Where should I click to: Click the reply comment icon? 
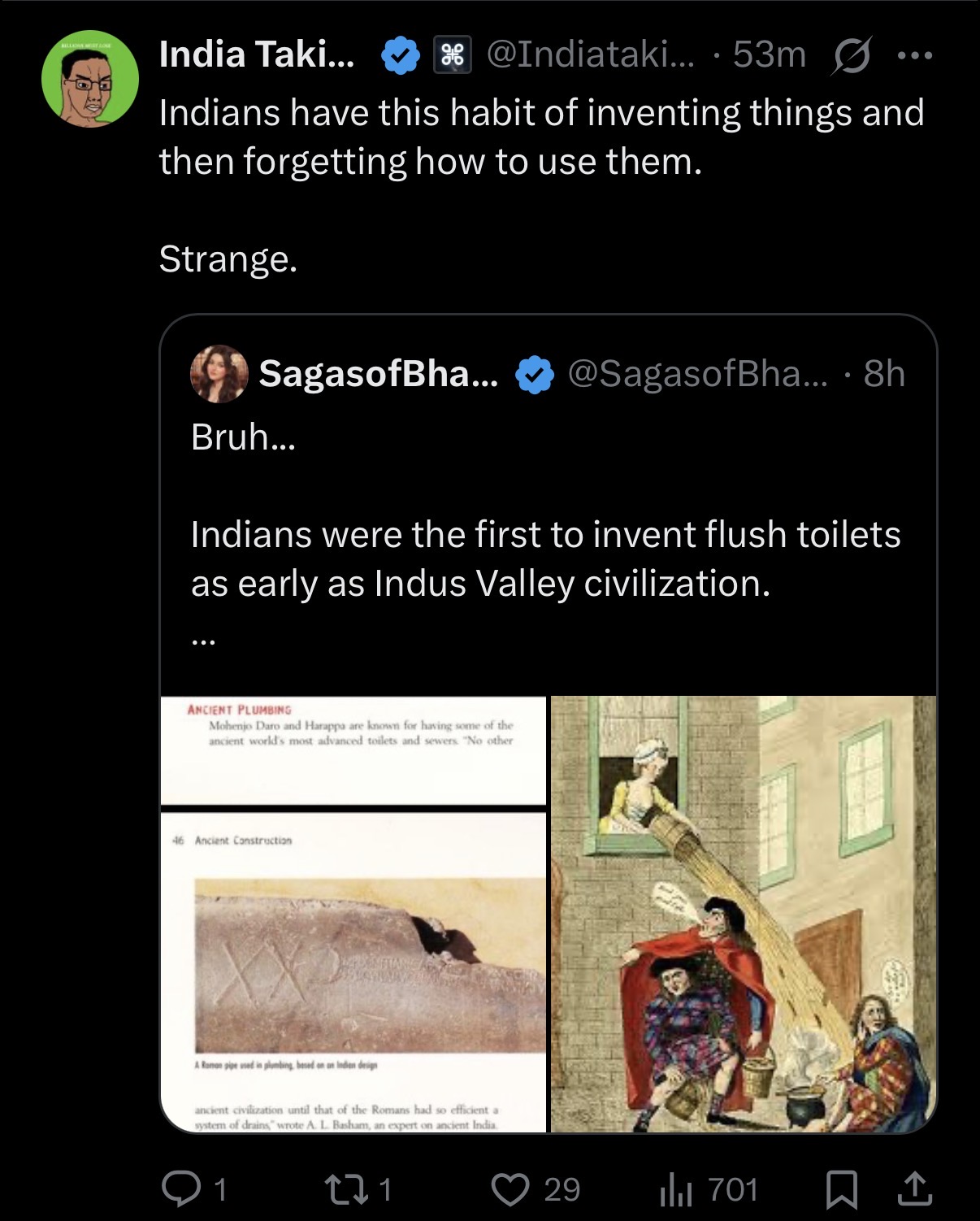tap(180, 1189)
